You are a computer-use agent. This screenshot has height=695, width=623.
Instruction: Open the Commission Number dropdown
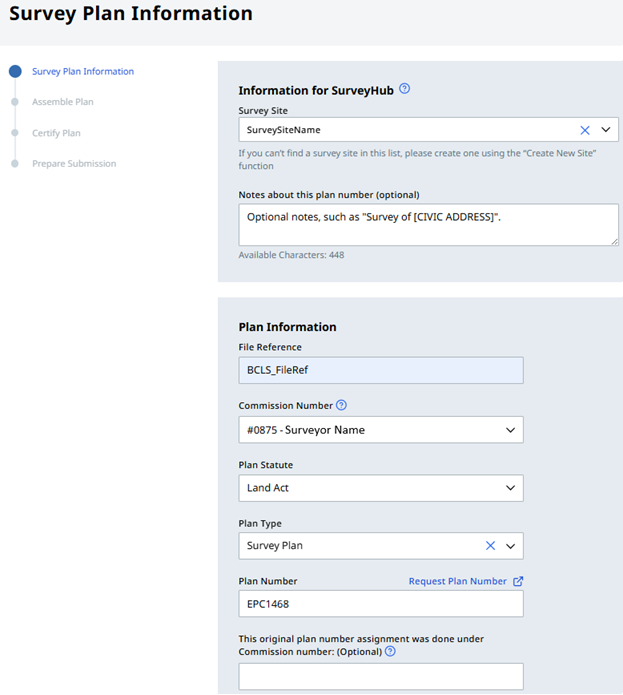[x=380, y=430]
